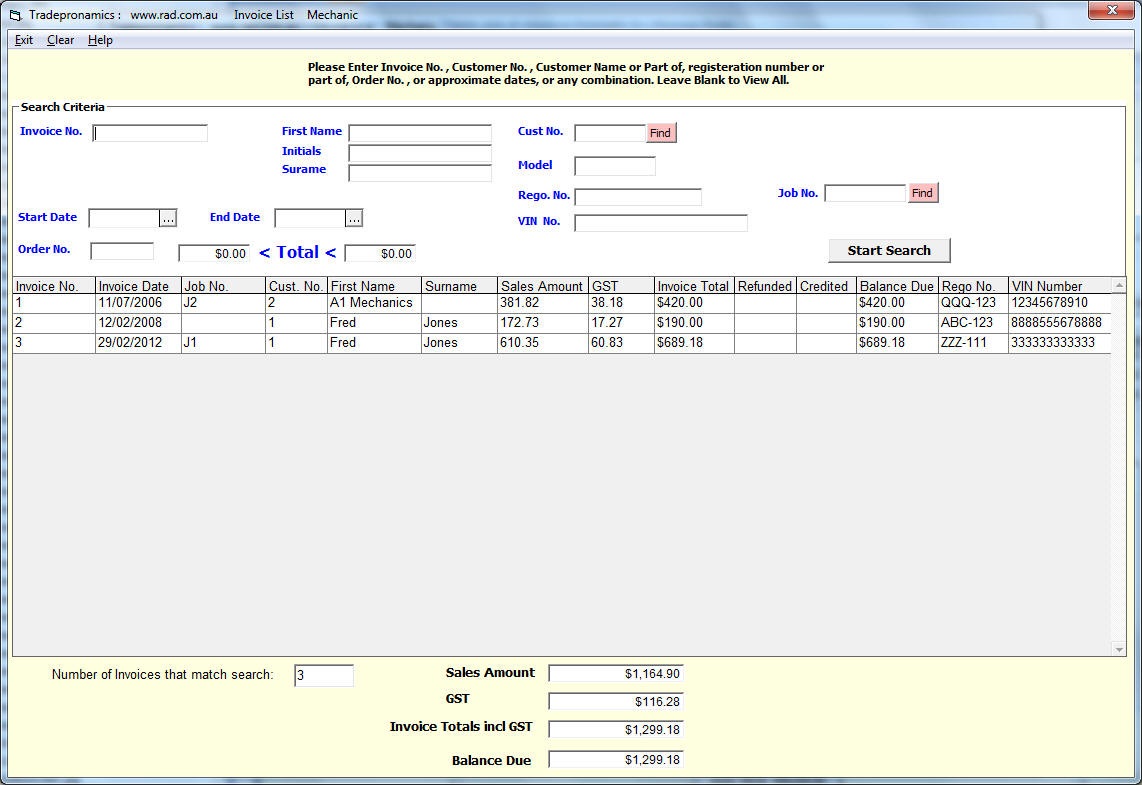
Task: Click the list scrollbar down arrow
Action: pos(1119,649)
